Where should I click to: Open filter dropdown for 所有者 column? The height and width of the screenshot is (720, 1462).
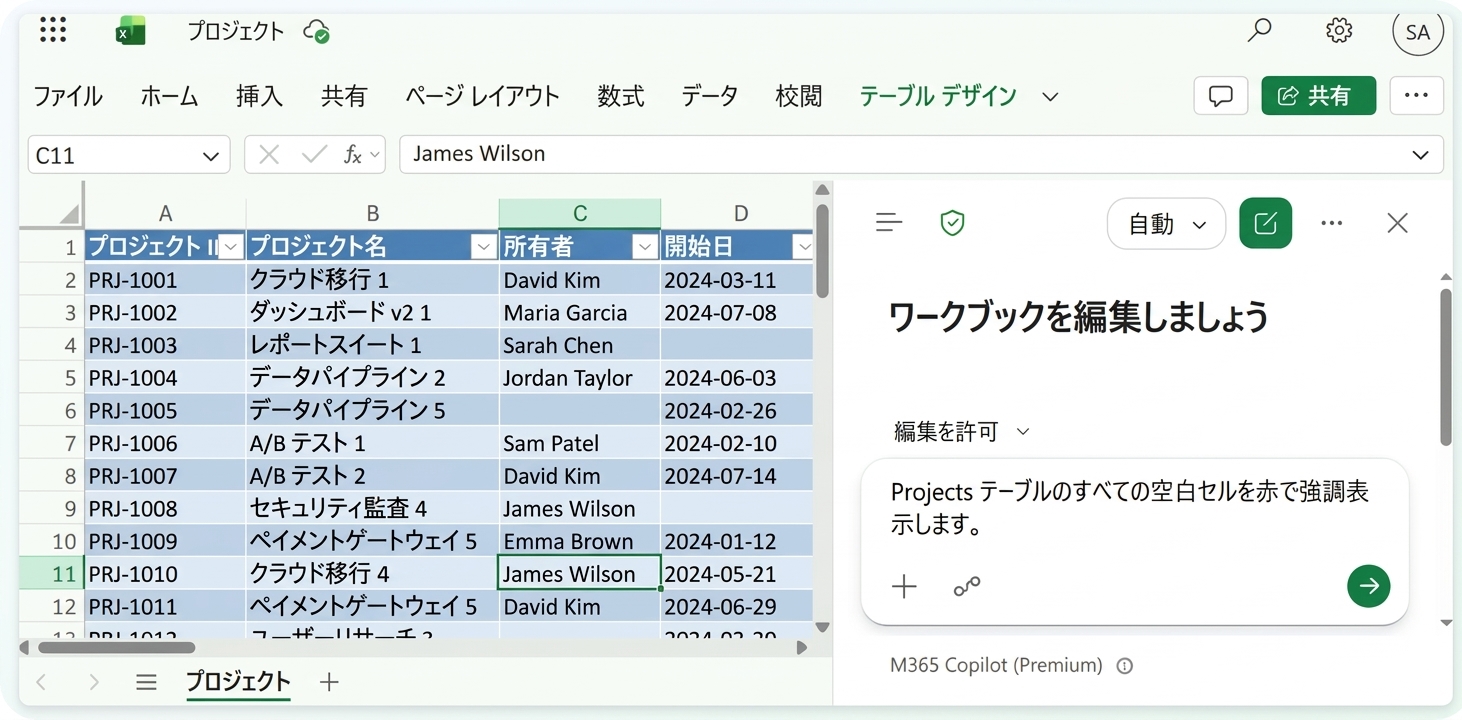point(645,246)
